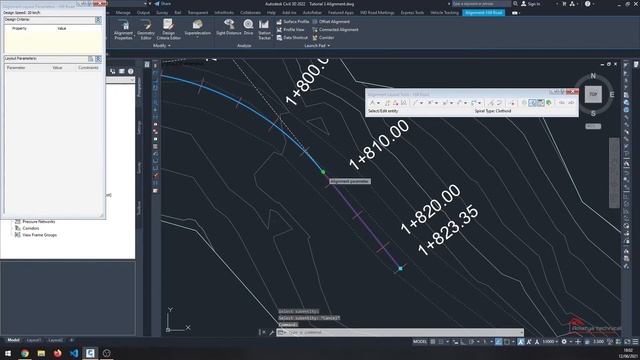The width and height of the screenshot is (640, 360).
Task: Toggle object snap in status bar
Action: point(507,342)
